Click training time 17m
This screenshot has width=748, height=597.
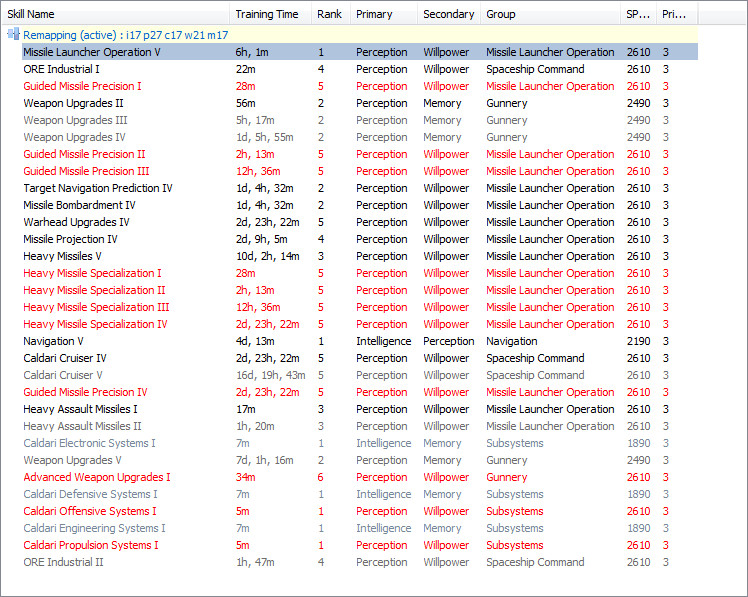[x=246, y=409]
